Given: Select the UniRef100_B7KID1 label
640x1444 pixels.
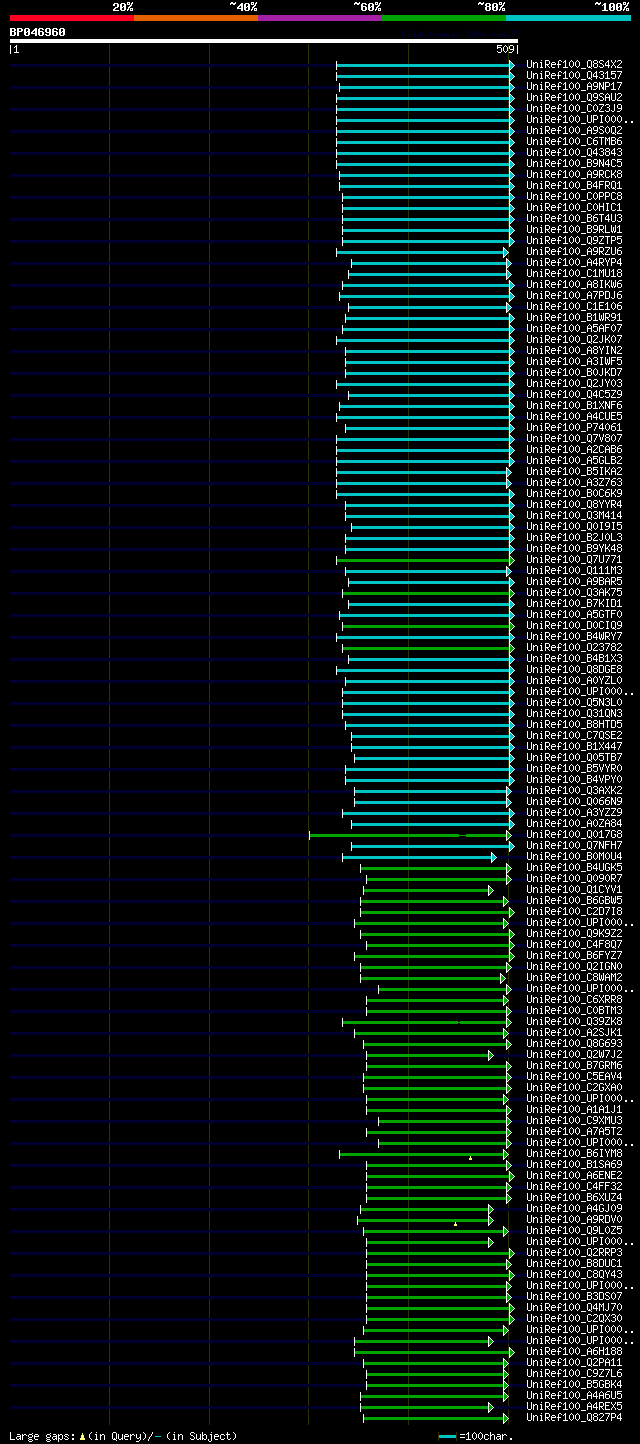Looking at the screenshot, I should [x=575, y=603].
